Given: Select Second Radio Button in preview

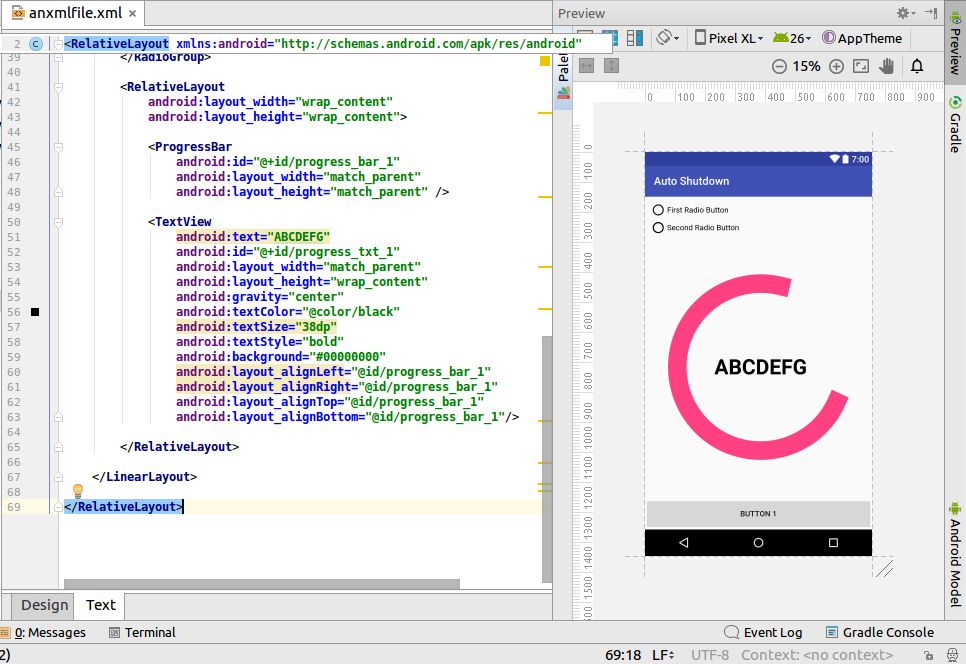Looking at the screenshot, I should pos(696,228).
